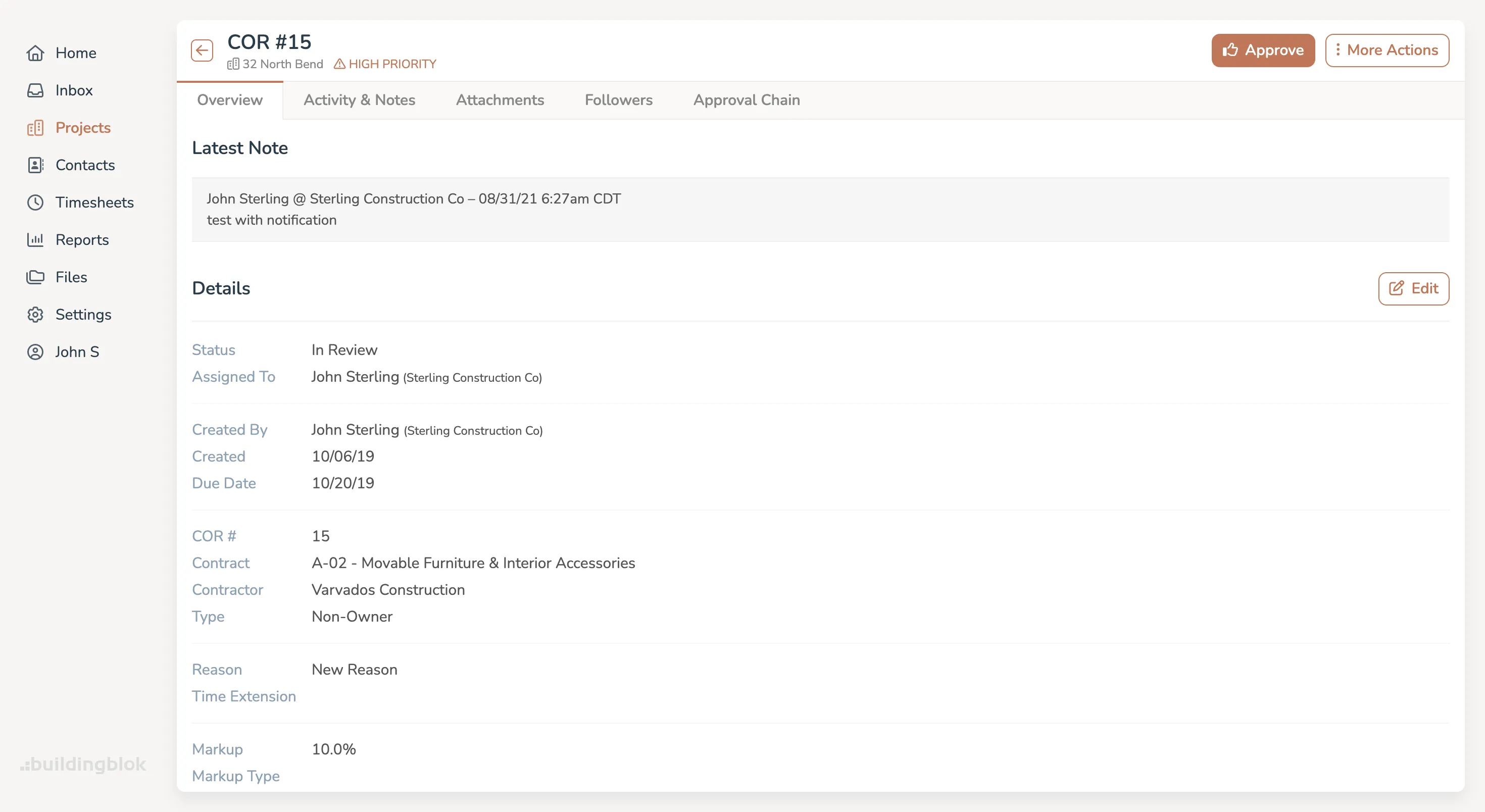Image resolution: width=1485 pixels, height=812 pixels.
Task: Open the Files folder icon
Action: (36, 277)
